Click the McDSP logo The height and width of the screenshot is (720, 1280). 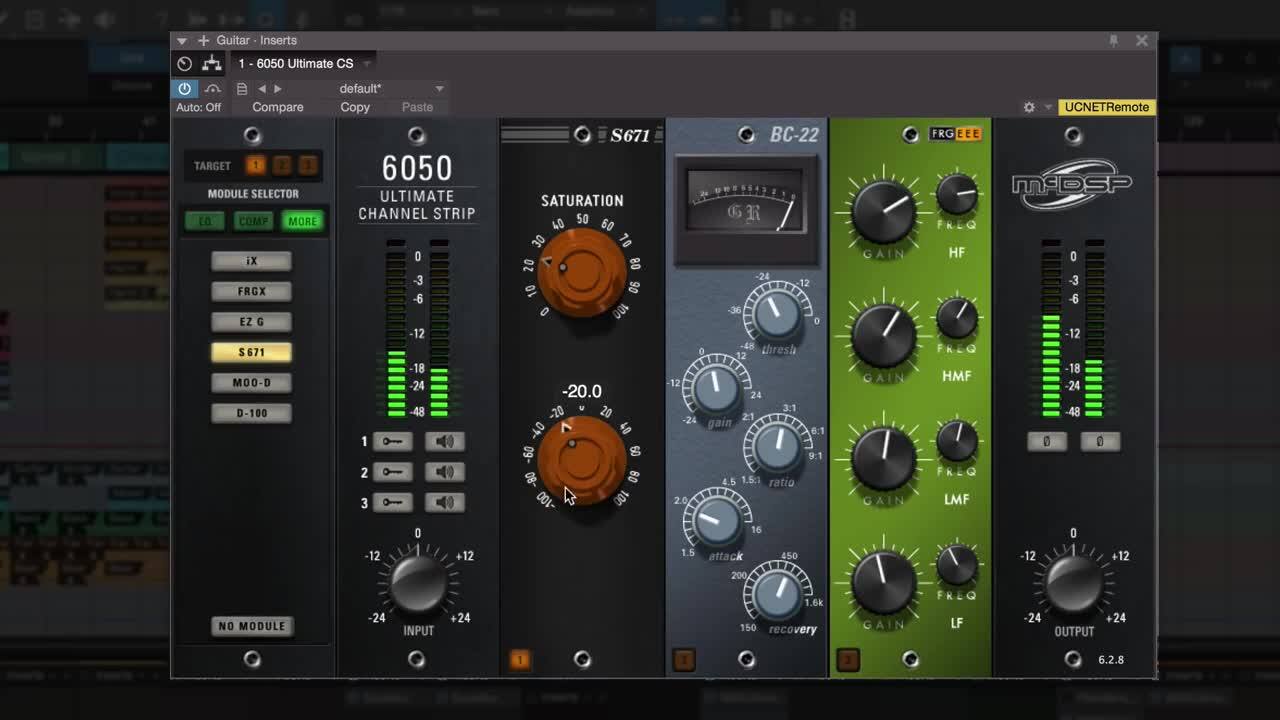tap(1074, 184)
